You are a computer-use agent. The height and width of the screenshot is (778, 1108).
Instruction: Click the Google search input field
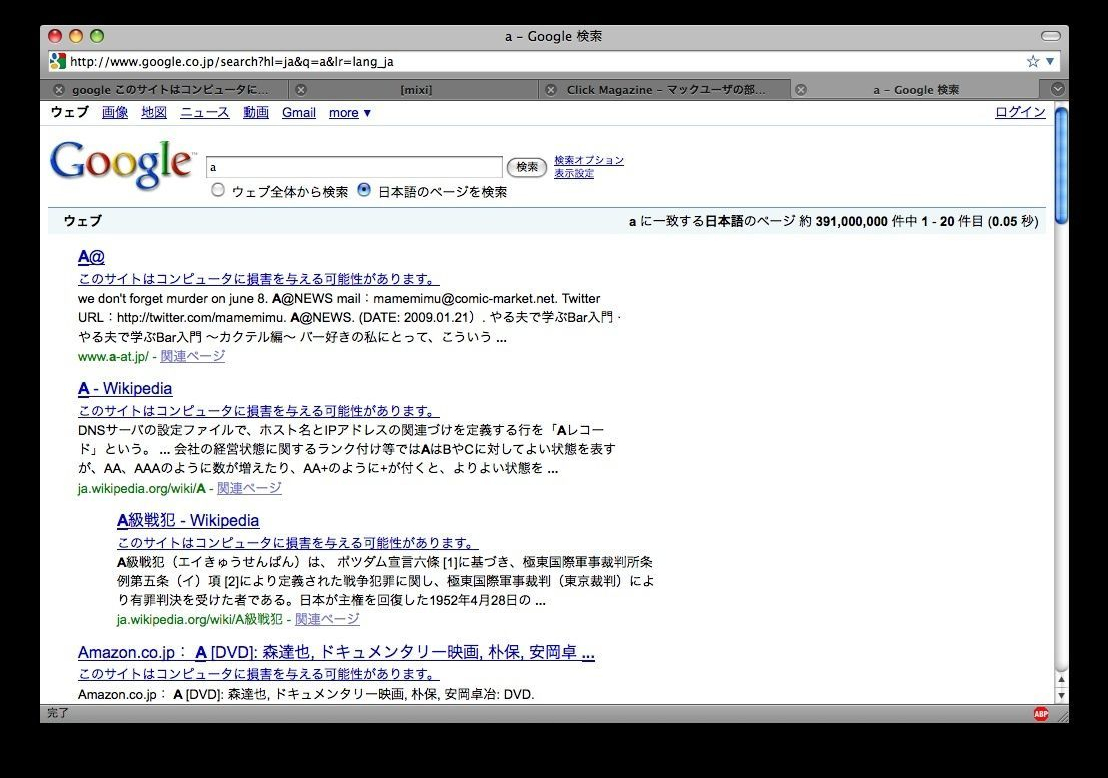(354, 167)
